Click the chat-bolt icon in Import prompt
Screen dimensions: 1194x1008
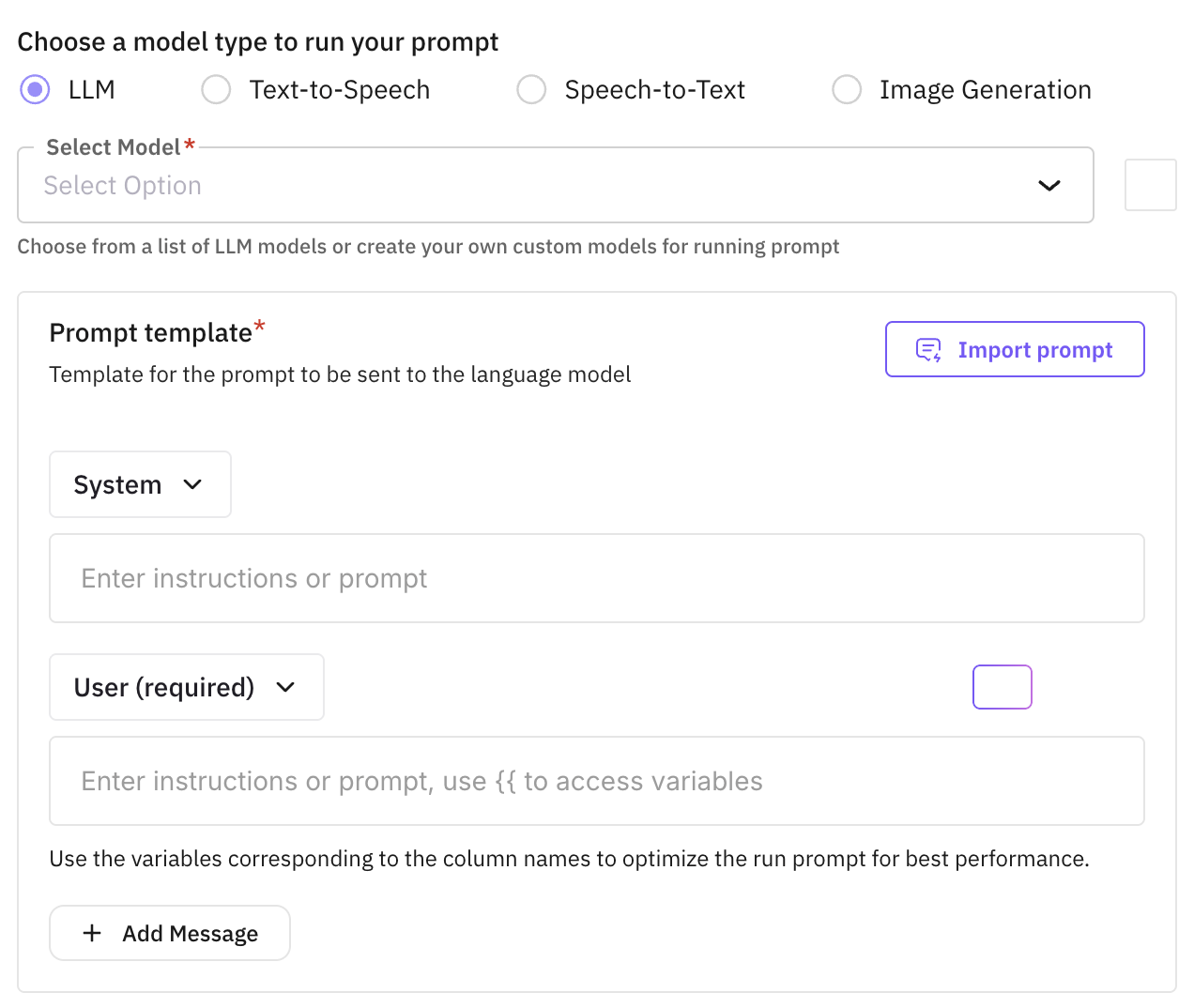click(x=928, y=350)
